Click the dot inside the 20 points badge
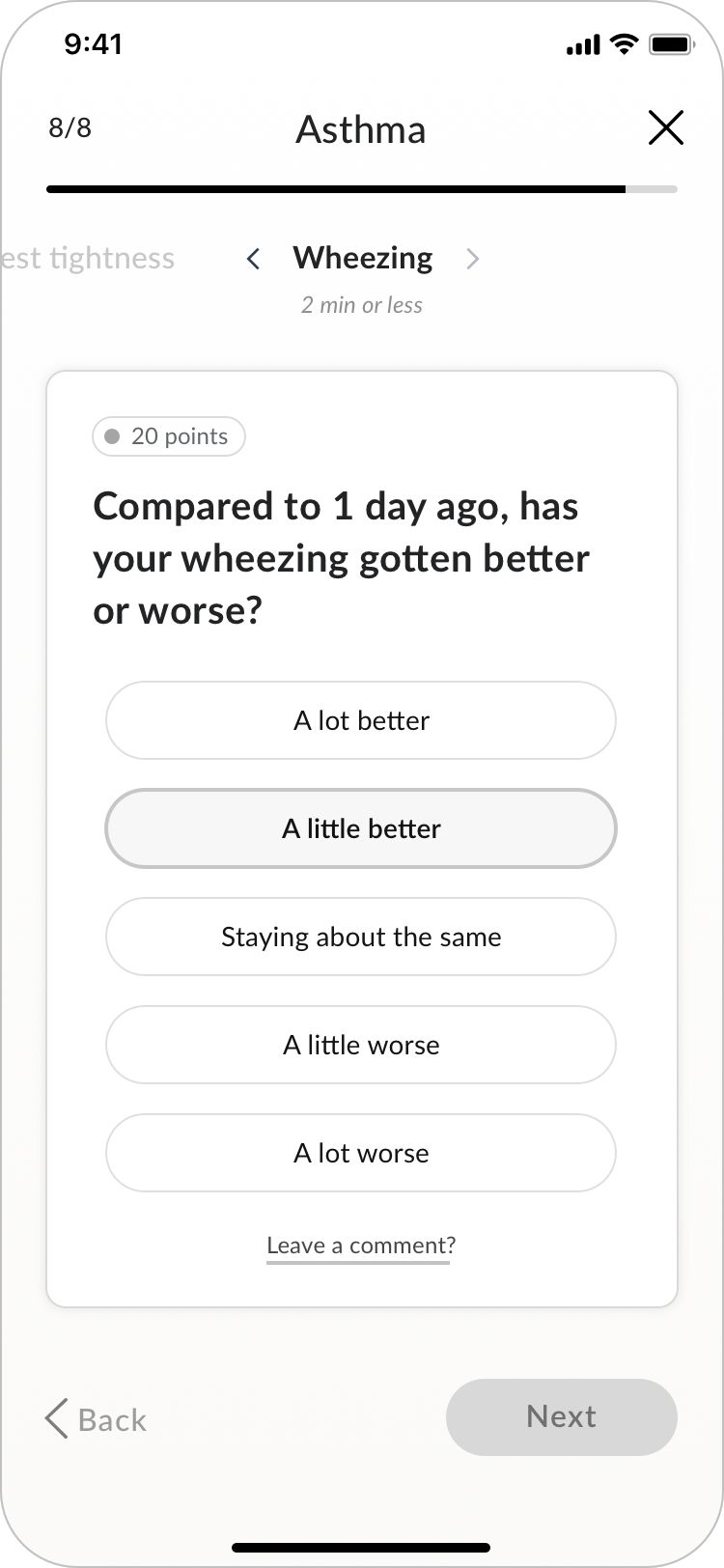 [x=113, y=436]
